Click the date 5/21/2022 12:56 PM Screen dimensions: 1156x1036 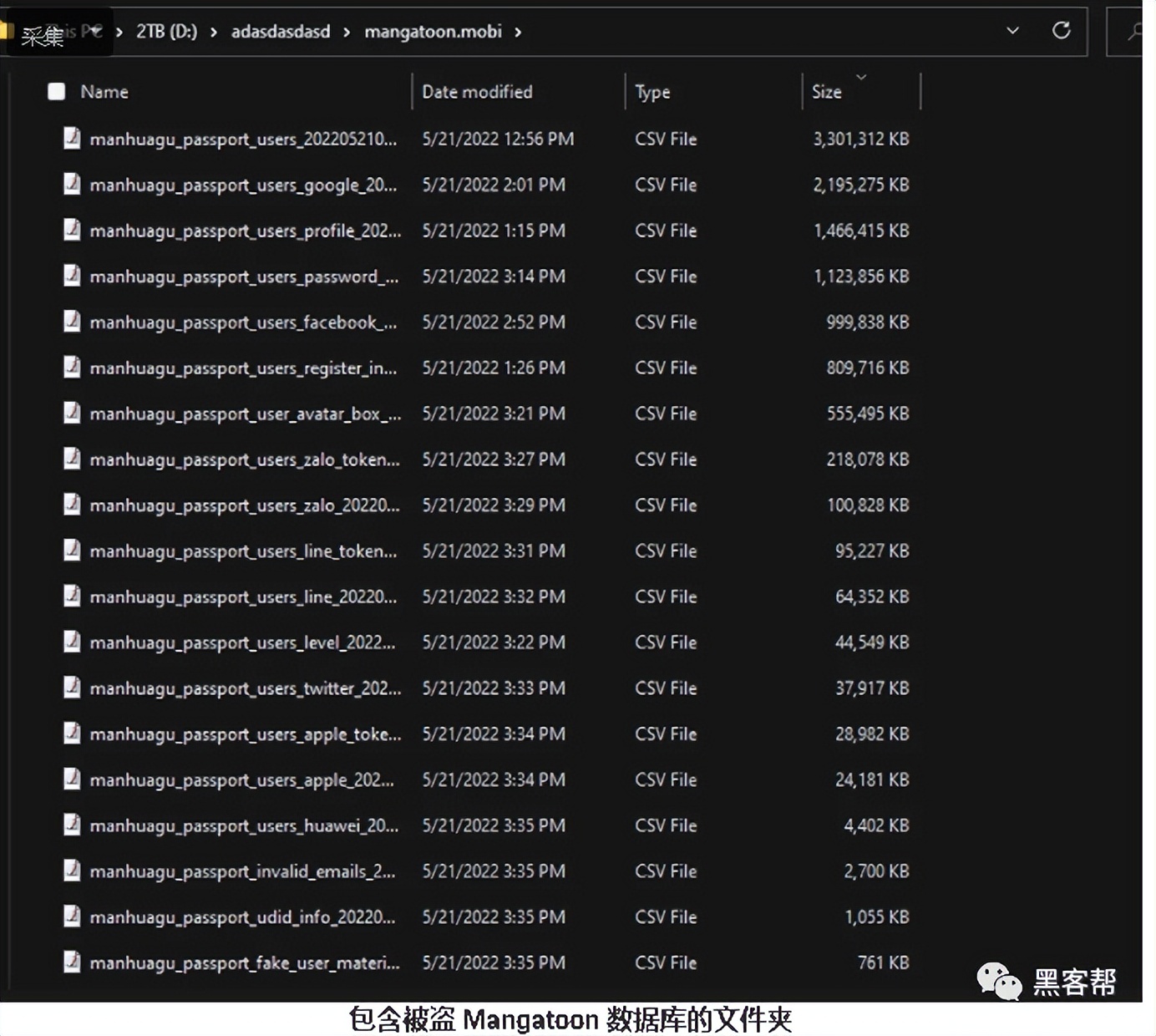point(498,139)
